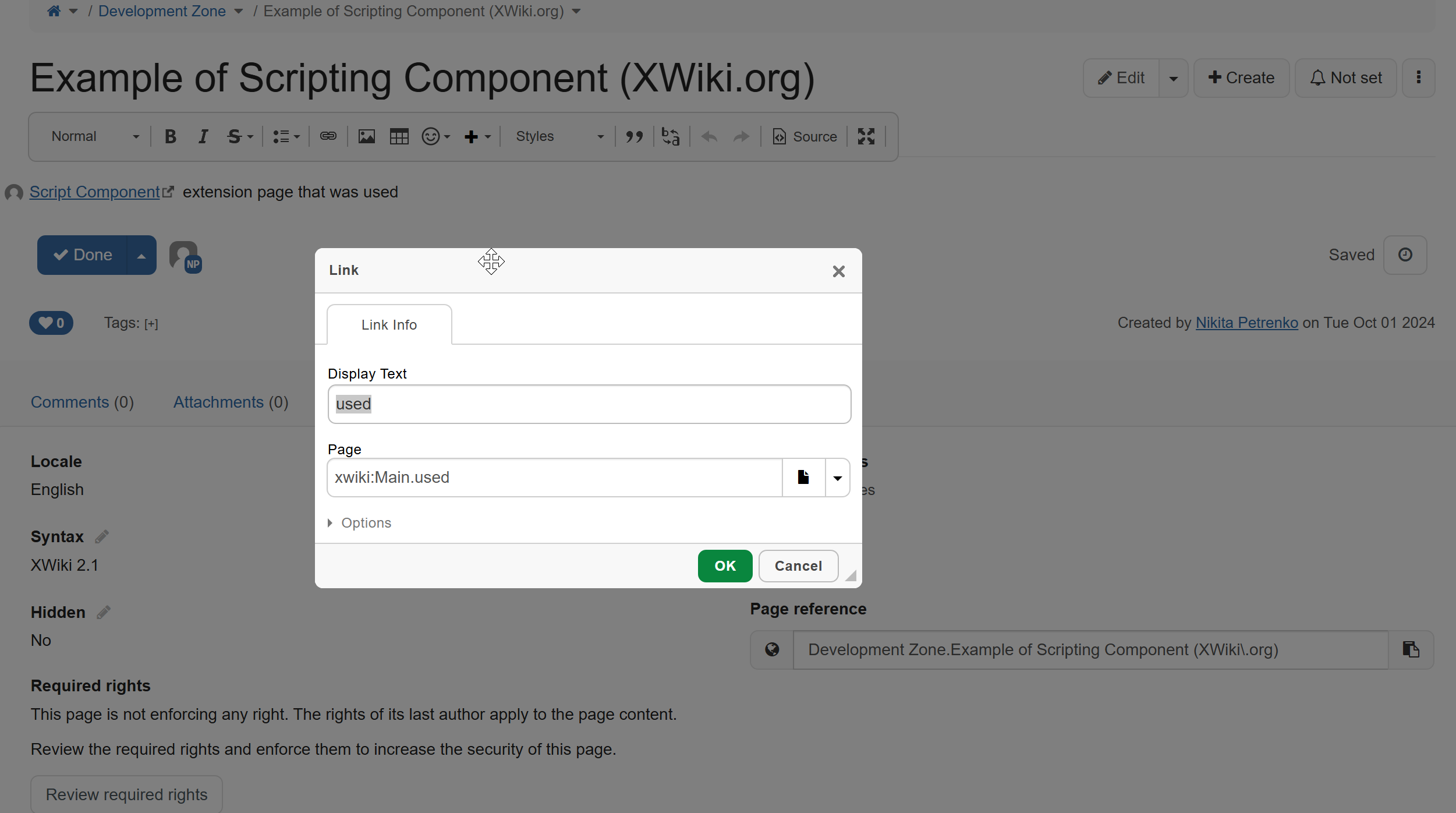Click the Review required rights button
This screenshot has height=813, width=1456.
click(x=127, y=795)
